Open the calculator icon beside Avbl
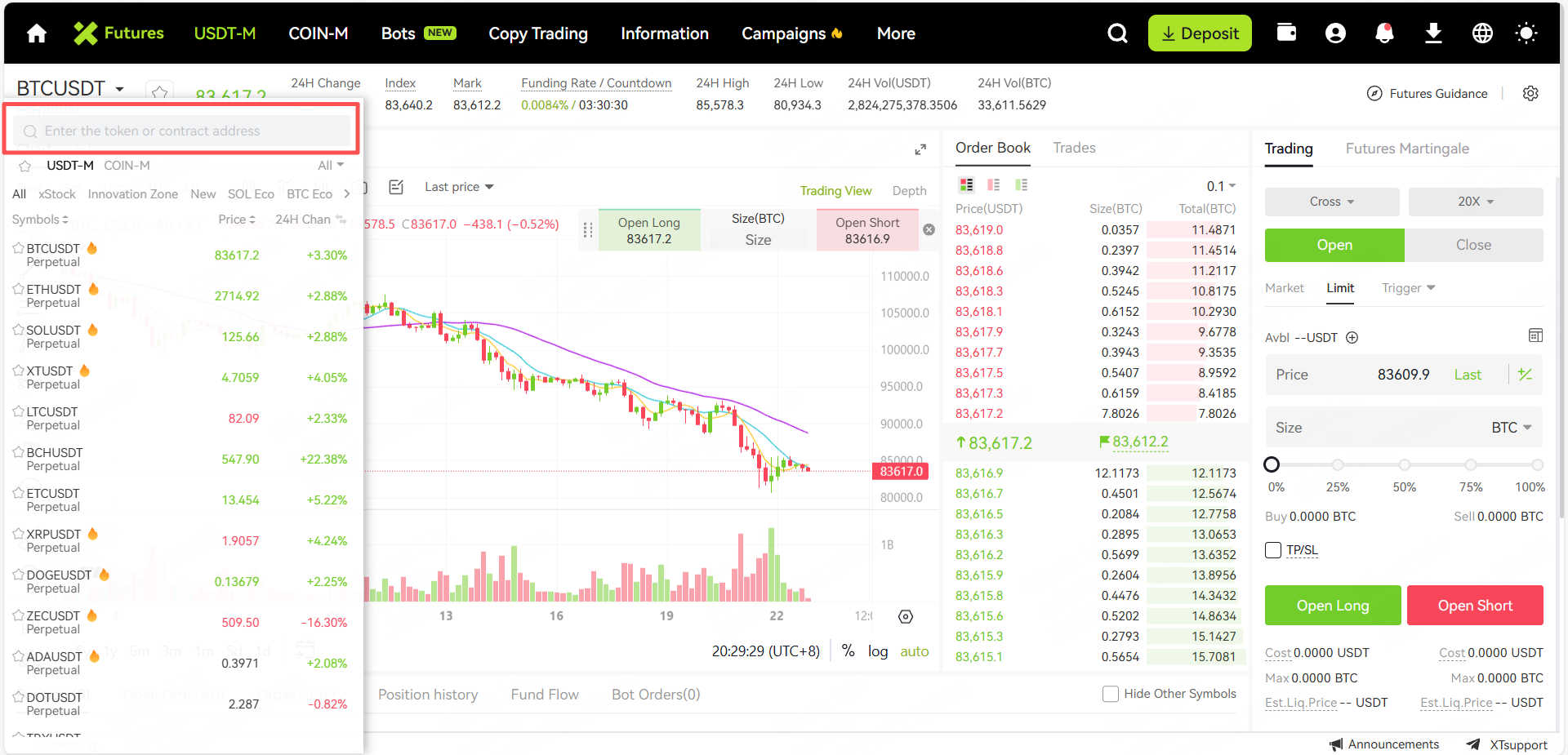1568x755 pixels. pos(1535,335)
